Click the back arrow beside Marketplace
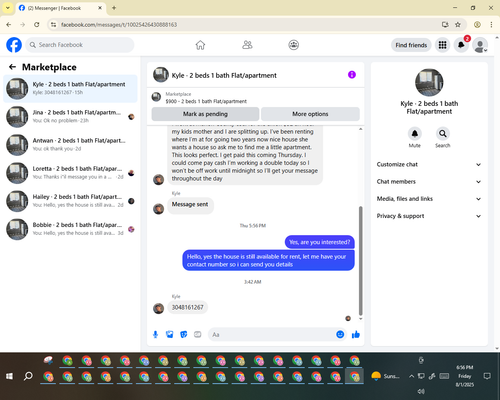Screen dimensions: 500x400 click(x=12, y=67)
